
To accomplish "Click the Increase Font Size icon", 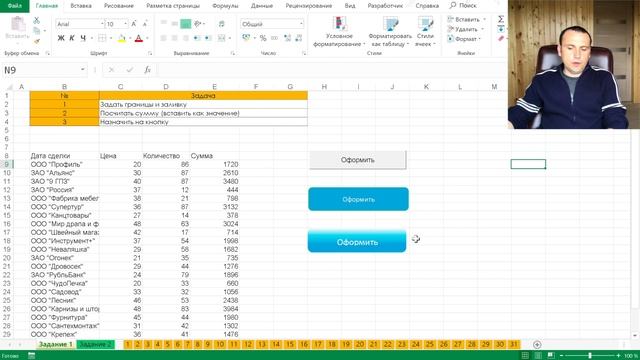I will point(134,24).
